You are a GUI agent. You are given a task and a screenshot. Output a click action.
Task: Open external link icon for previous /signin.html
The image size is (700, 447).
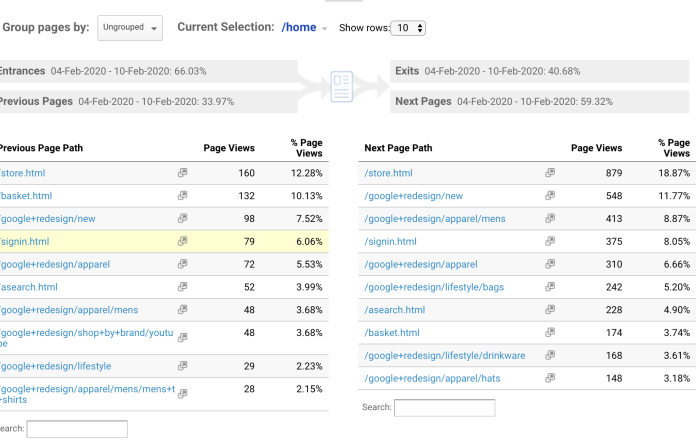coord(182,241)
